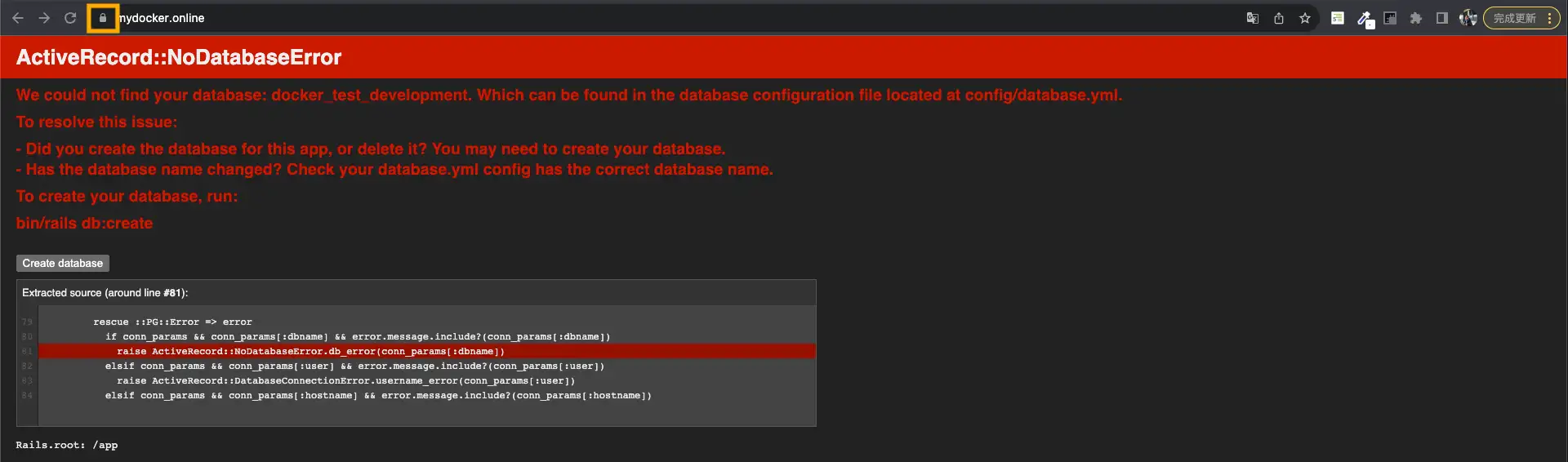Click the ActiveRecord::NoDatabaseError heading
1568x462 pixels.
(179, 57)
